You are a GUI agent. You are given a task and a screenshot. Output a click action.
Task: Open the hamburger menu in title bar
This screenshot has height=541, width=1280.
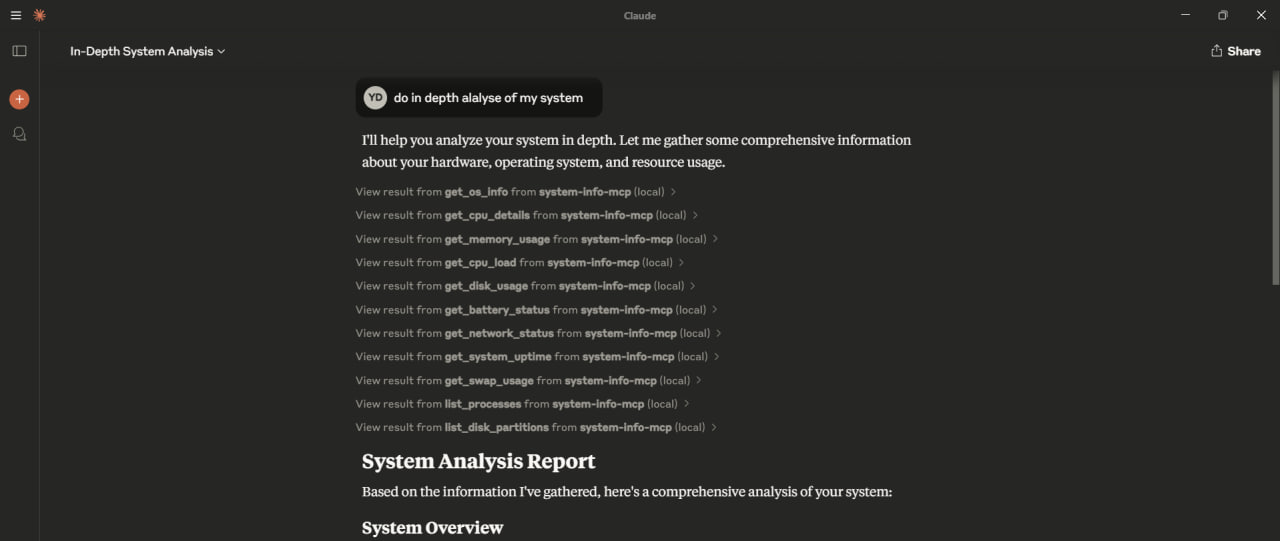[15, 15]
